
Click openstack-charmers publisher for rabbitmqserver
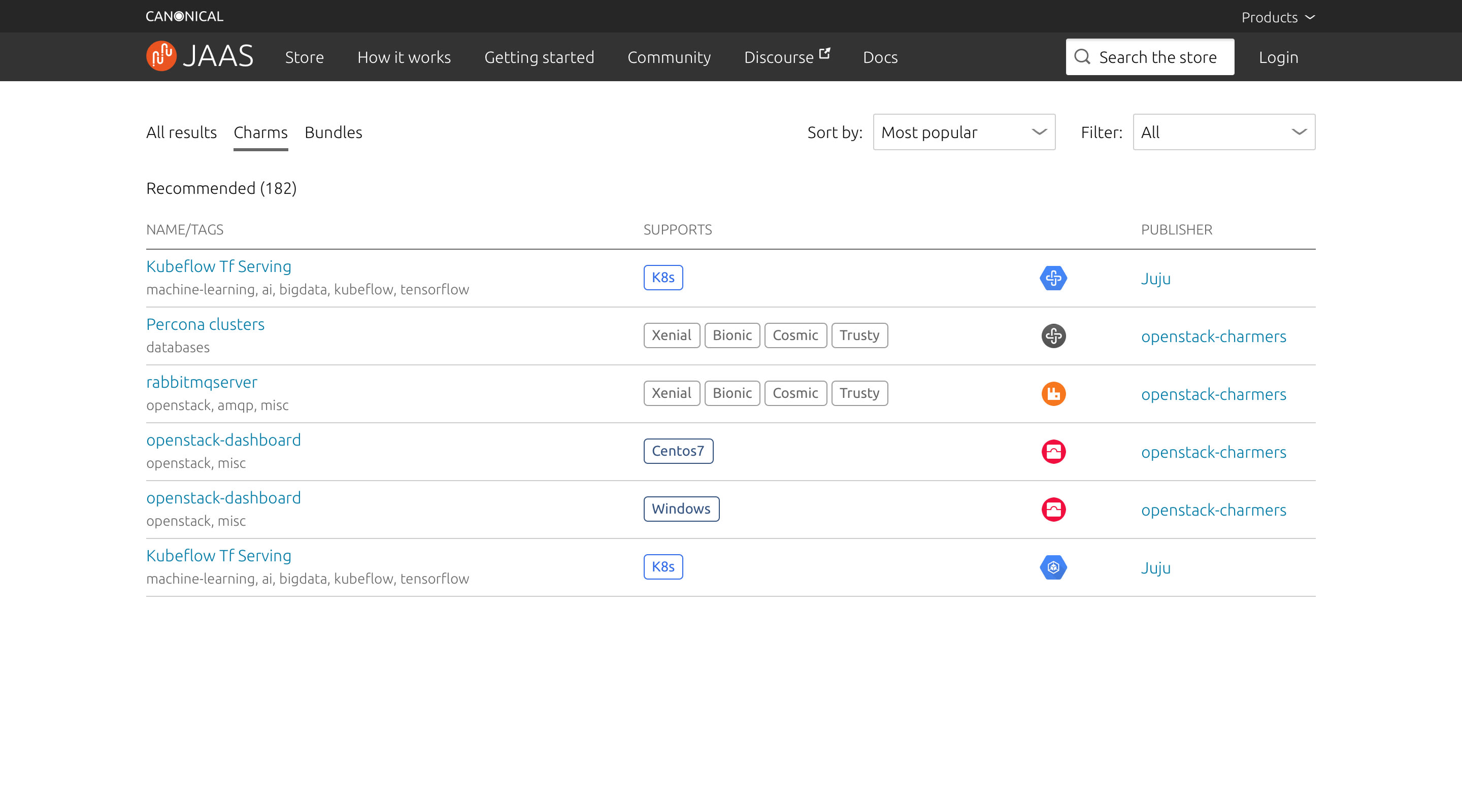pos(1213,394)
